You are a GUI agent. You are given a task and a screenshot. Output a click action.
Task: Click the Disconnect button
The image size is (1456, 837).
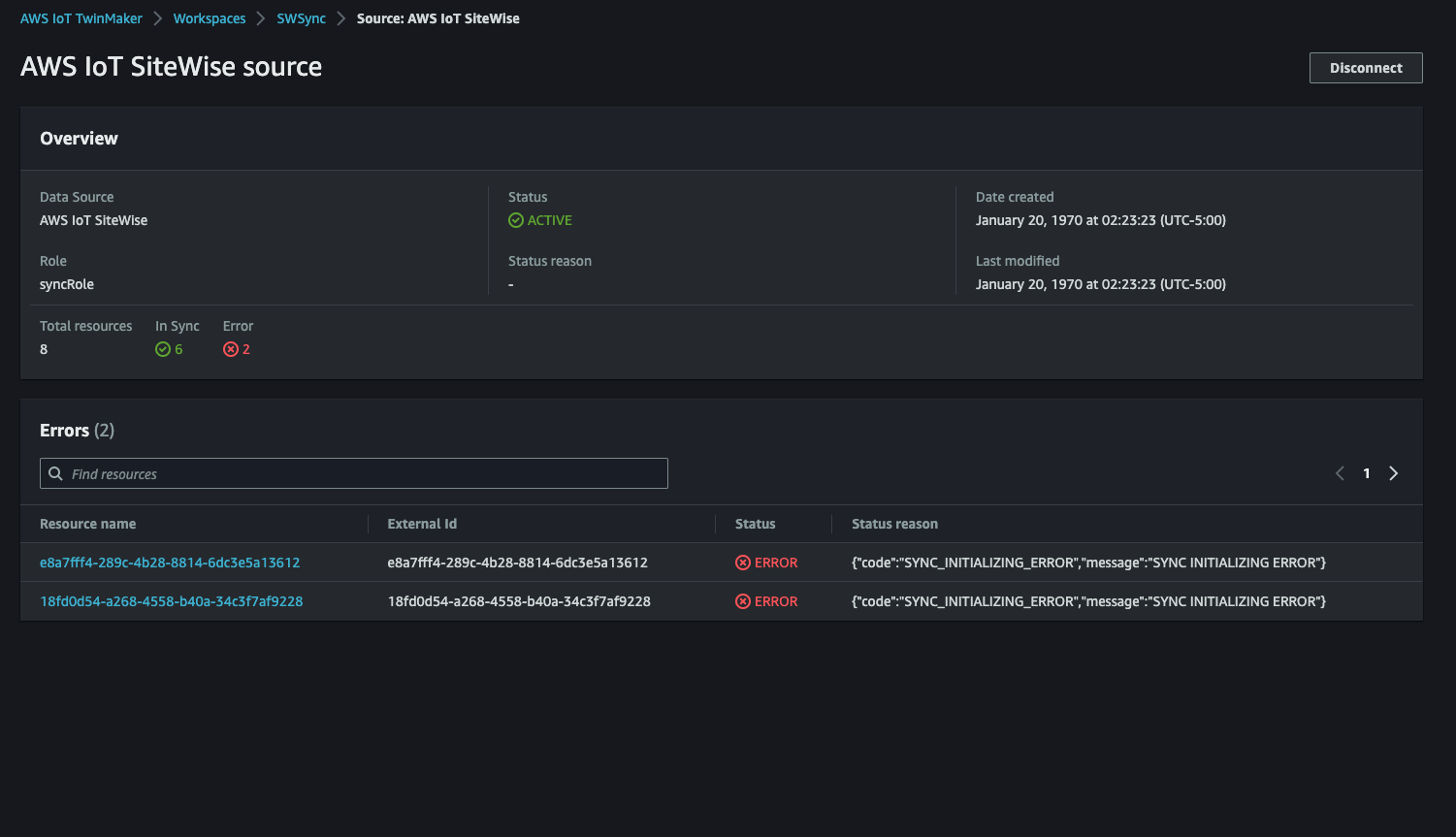pyautogui.click(x=1366, y=67)
